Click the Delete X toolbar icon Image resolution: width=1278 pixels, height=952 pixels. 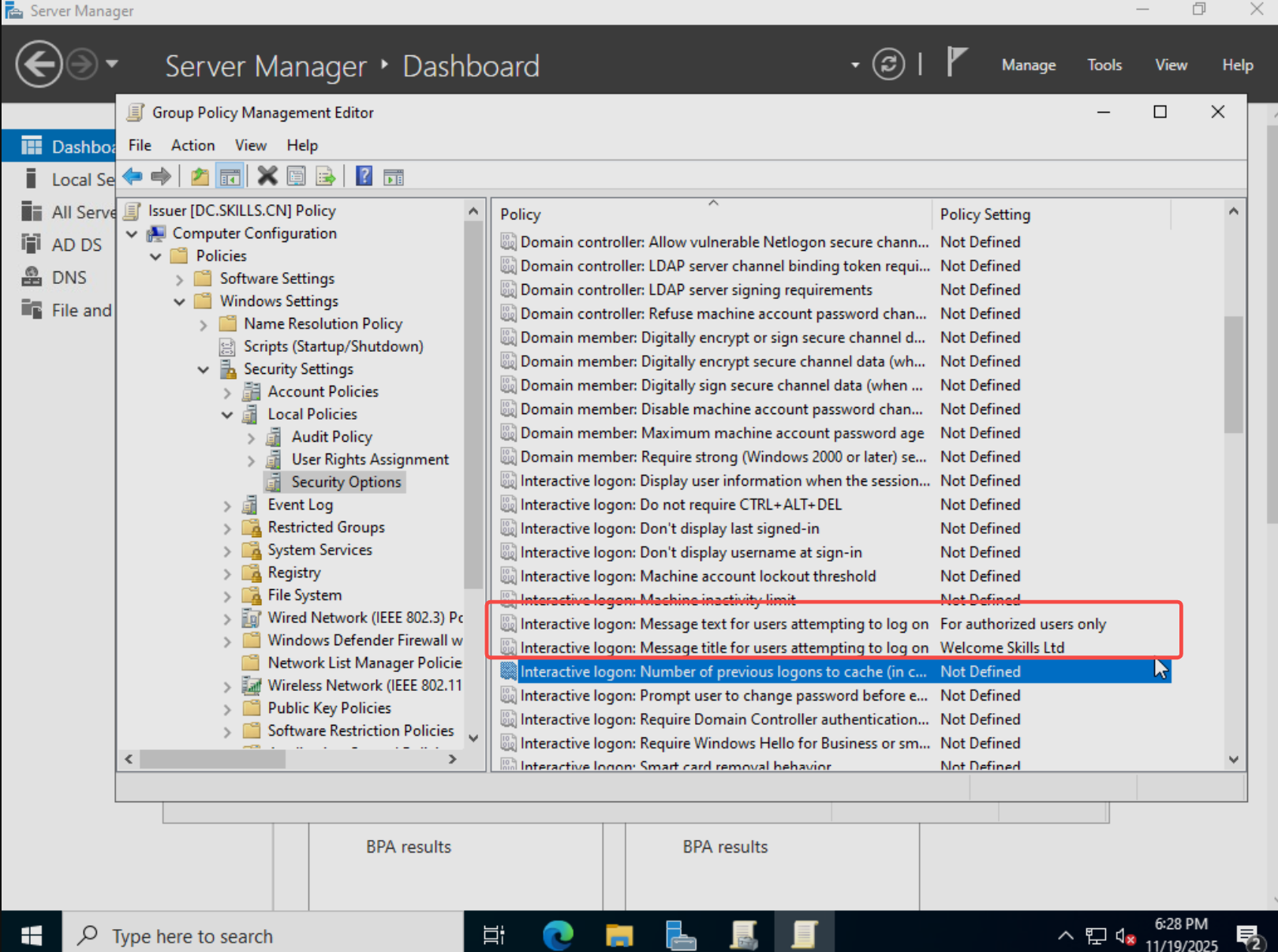point(267,176)
